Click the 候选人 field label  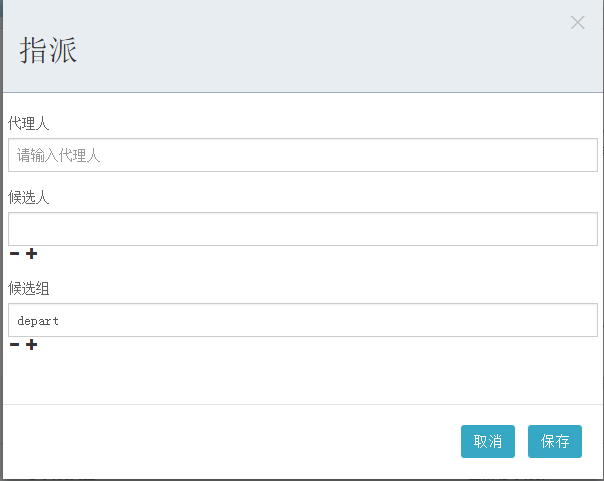pyautogui.click(x=29, y=197)
